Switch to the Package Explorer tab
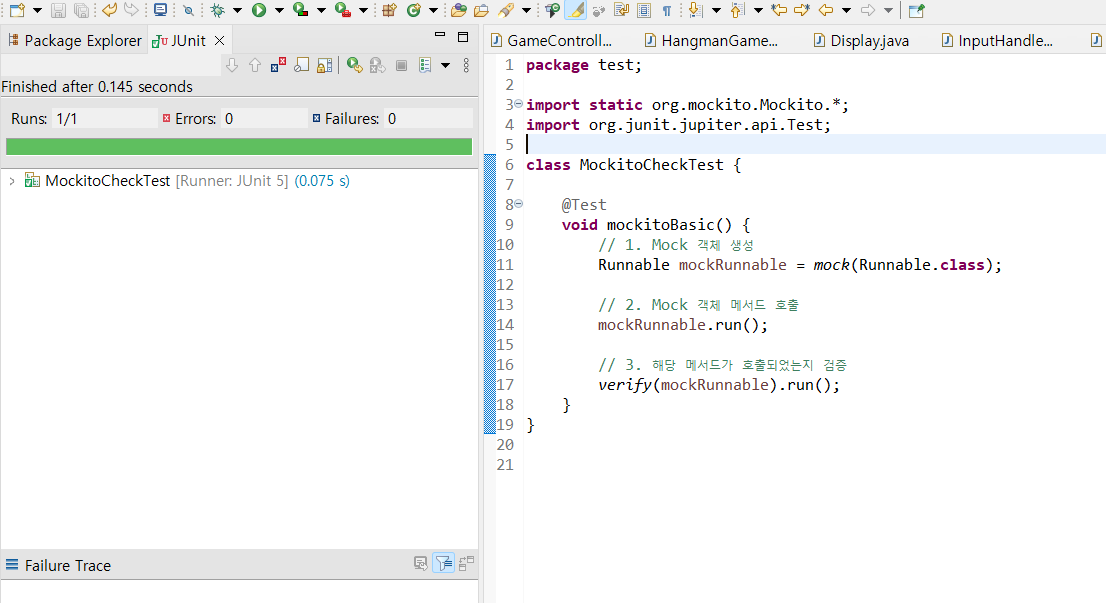 click(75, 41)
